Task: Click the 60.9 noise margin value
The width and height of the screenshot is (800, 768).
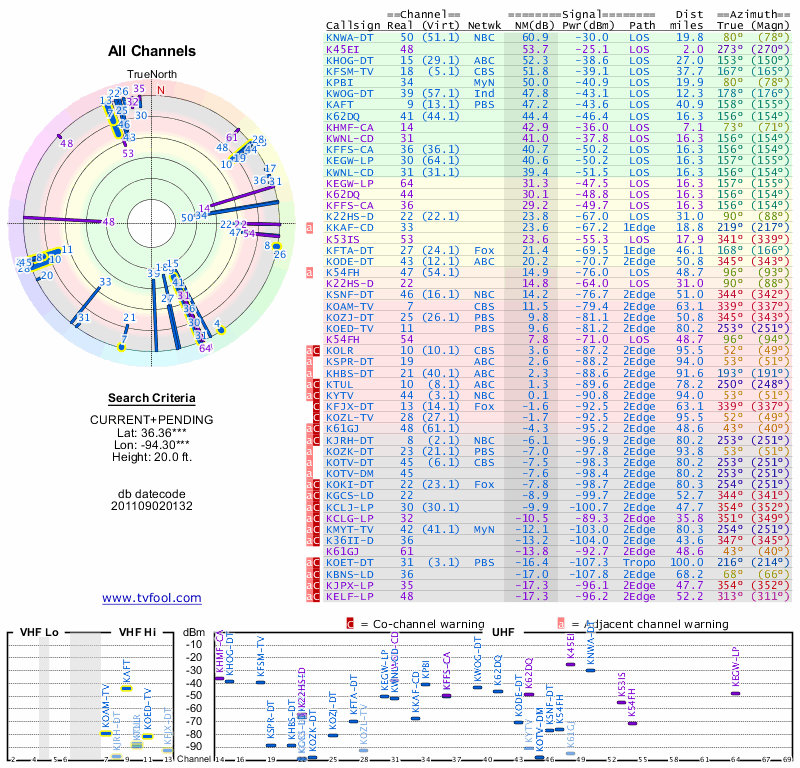Action: click(x=535, y=38)
